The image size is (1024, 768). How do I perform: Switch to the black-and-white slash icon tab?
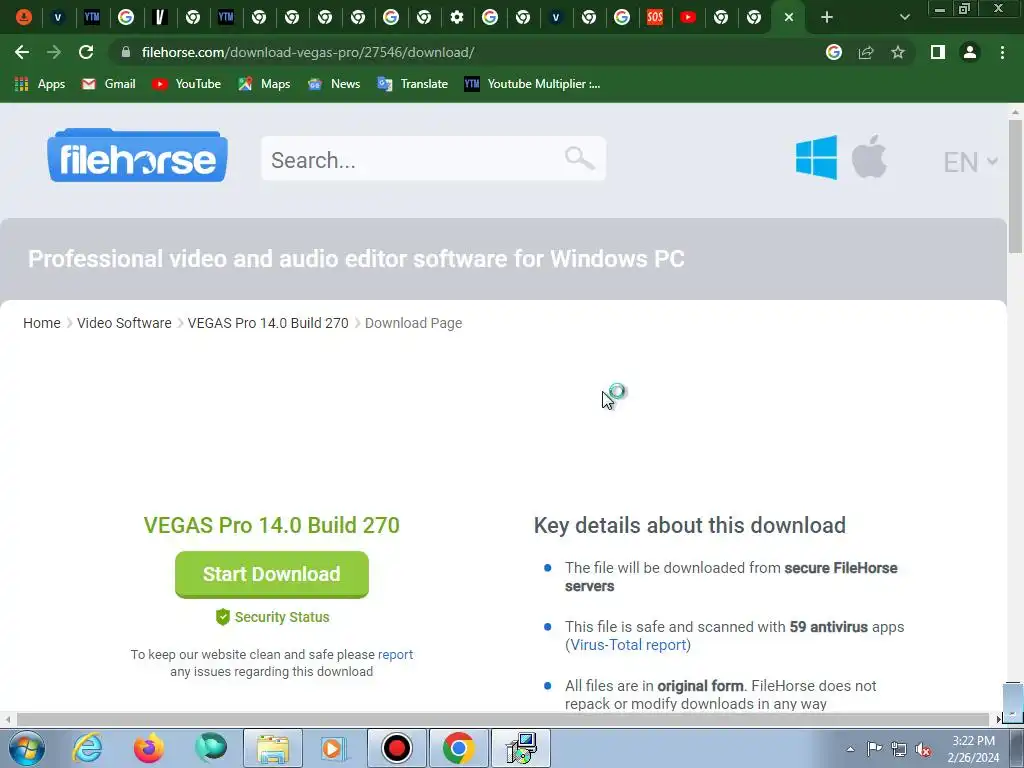pyautogui.click(x=159, y=17)
